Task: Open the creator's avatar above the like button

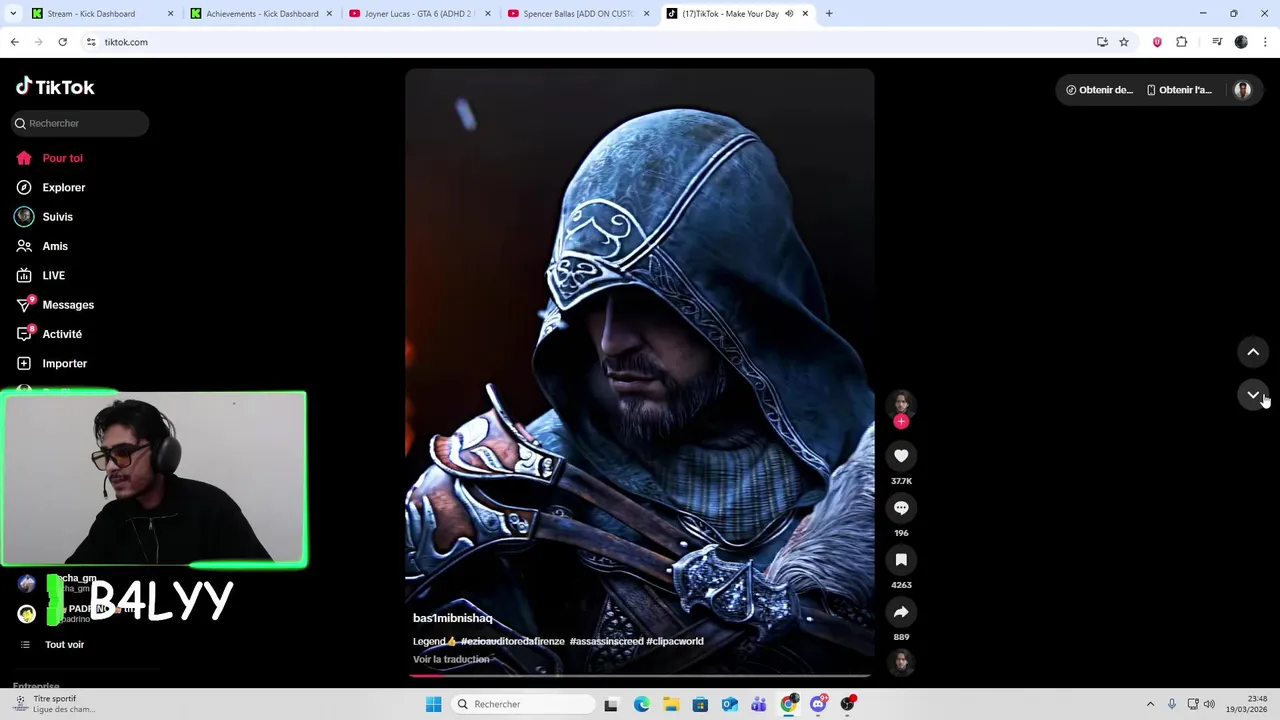Action: (x=901, y=403)
